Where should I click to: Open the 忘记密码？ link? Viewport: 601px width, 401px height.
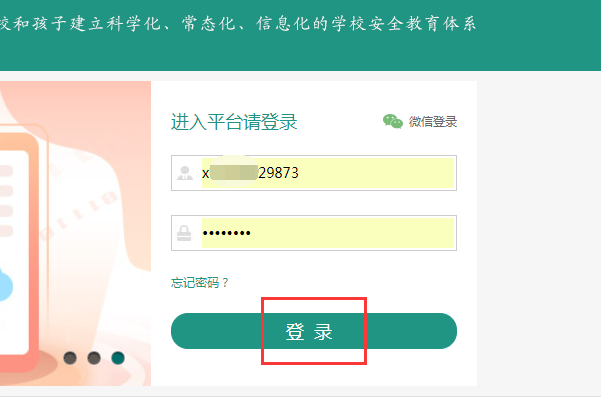[x=199, y=283]
